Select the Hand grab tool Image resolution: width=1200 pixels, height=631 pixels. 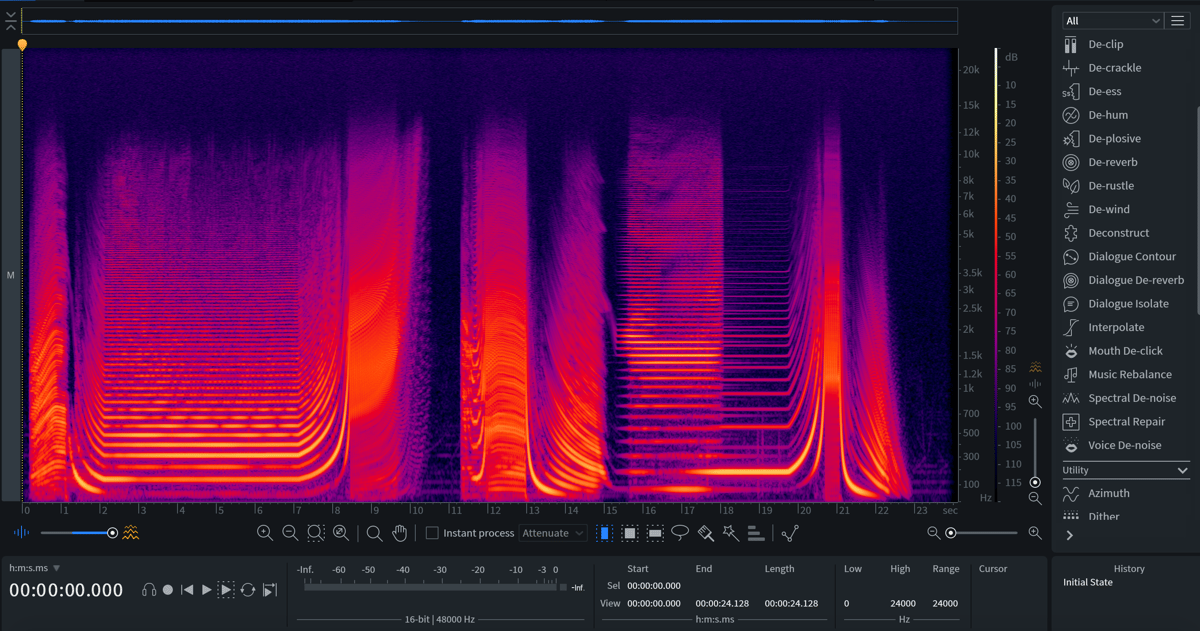(399, 532)
